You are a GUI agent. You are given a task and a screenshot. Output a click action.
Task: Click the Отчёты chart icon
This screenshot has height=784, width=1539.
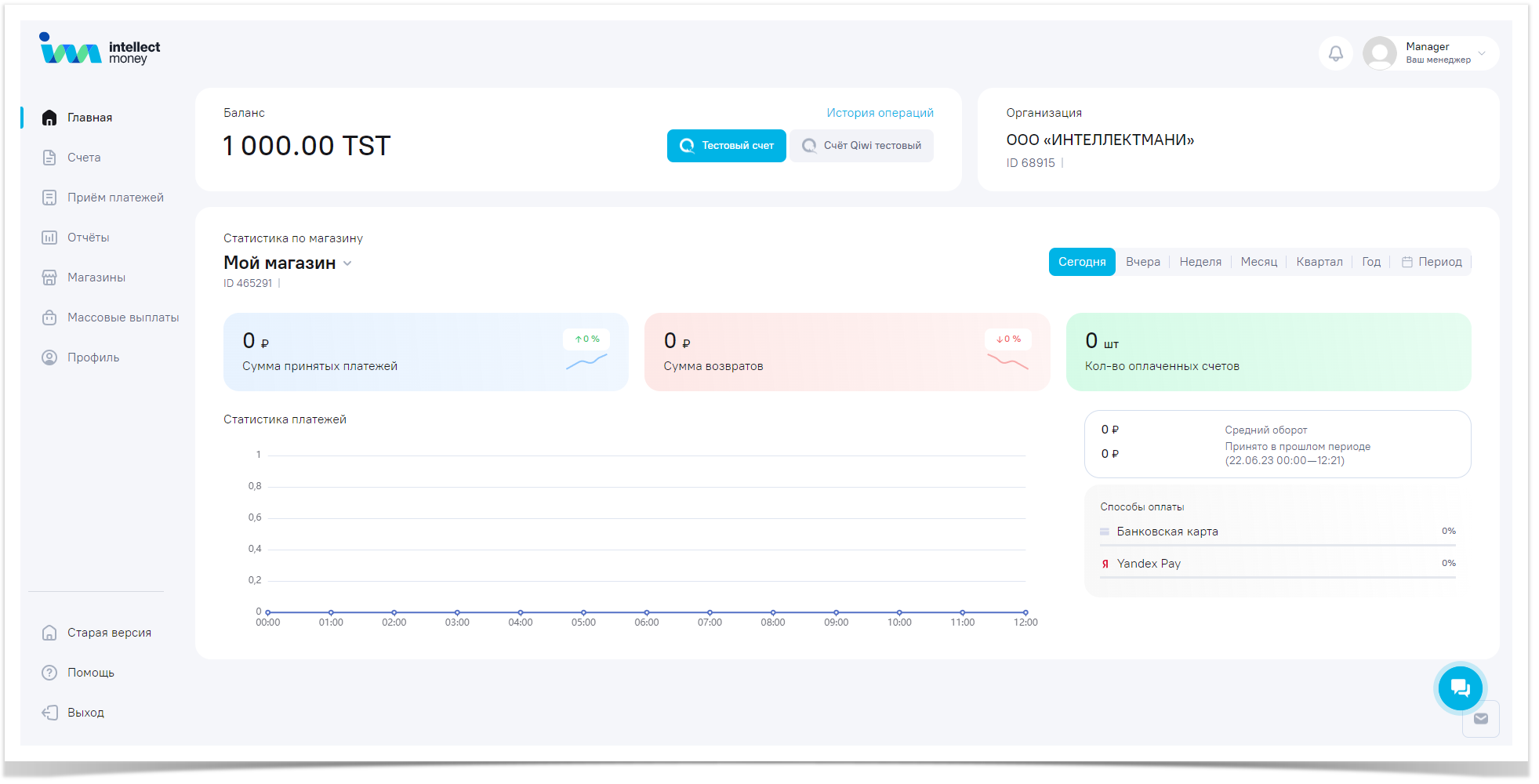pyautogui.click(x=49, y=238)
